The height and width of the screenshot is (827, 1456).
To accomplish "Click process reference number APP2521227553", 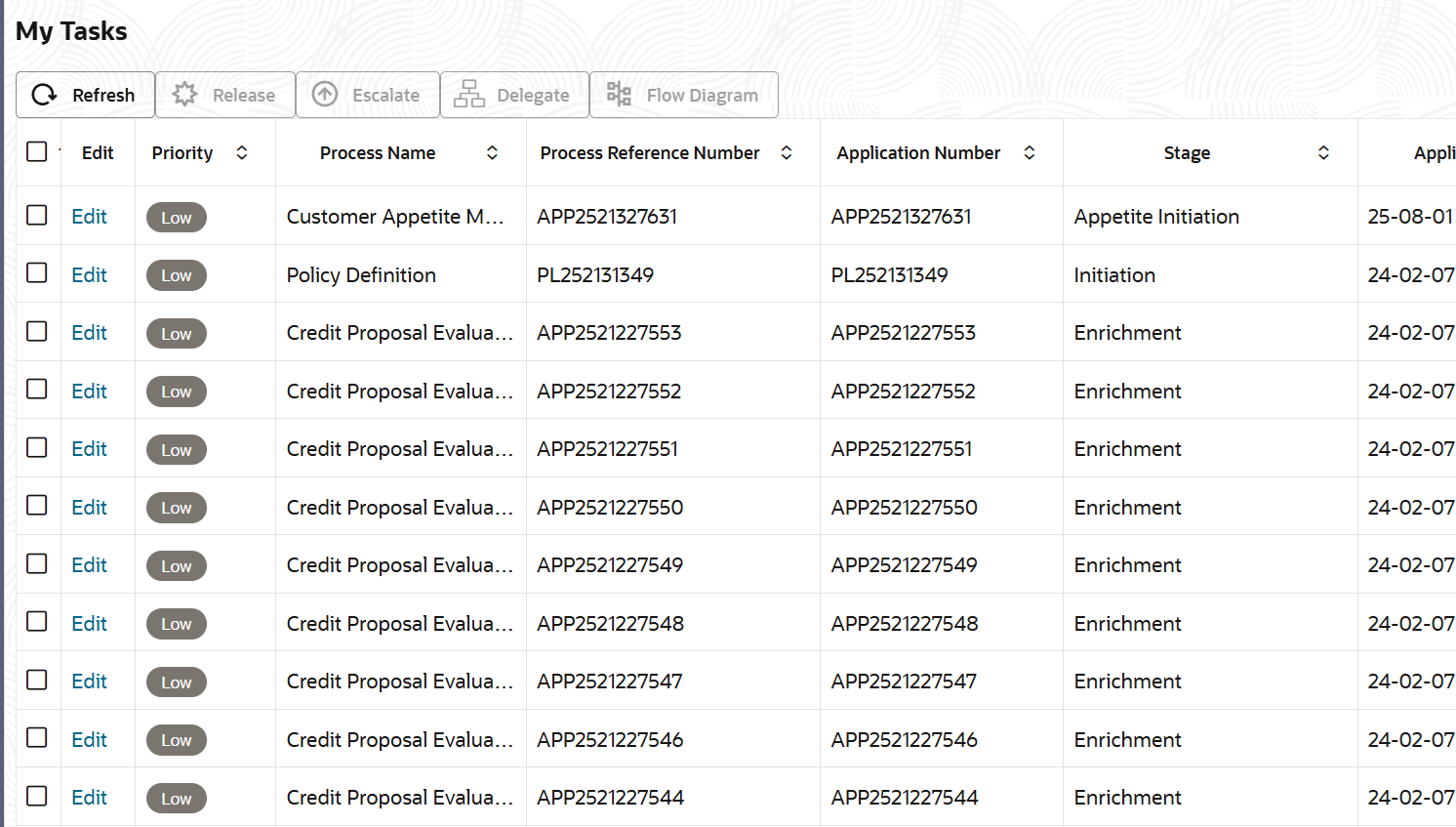I will tap(609, 333).
